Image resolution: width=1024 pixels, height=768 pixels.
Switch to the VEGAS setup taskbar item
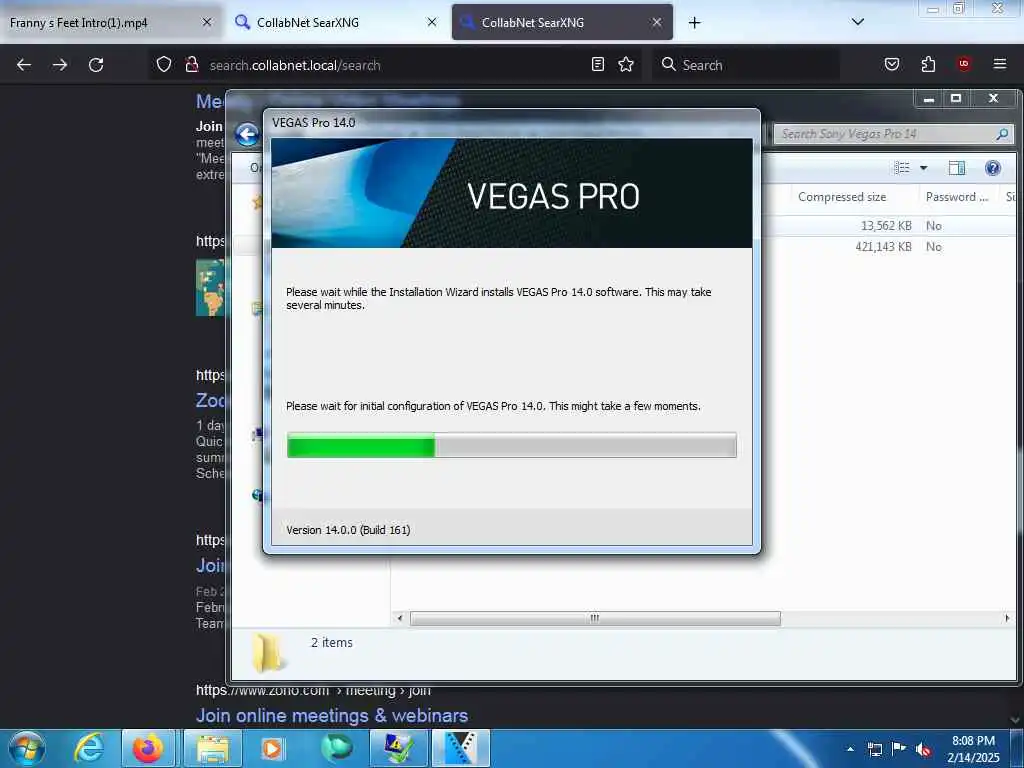[460, 748]
